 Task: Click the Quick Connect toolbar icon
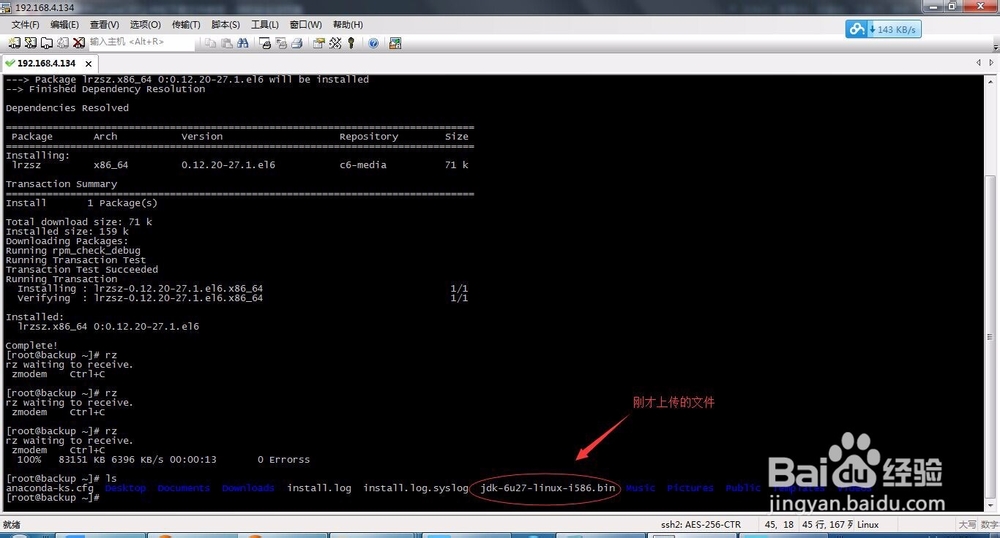[x=30, y=43]
